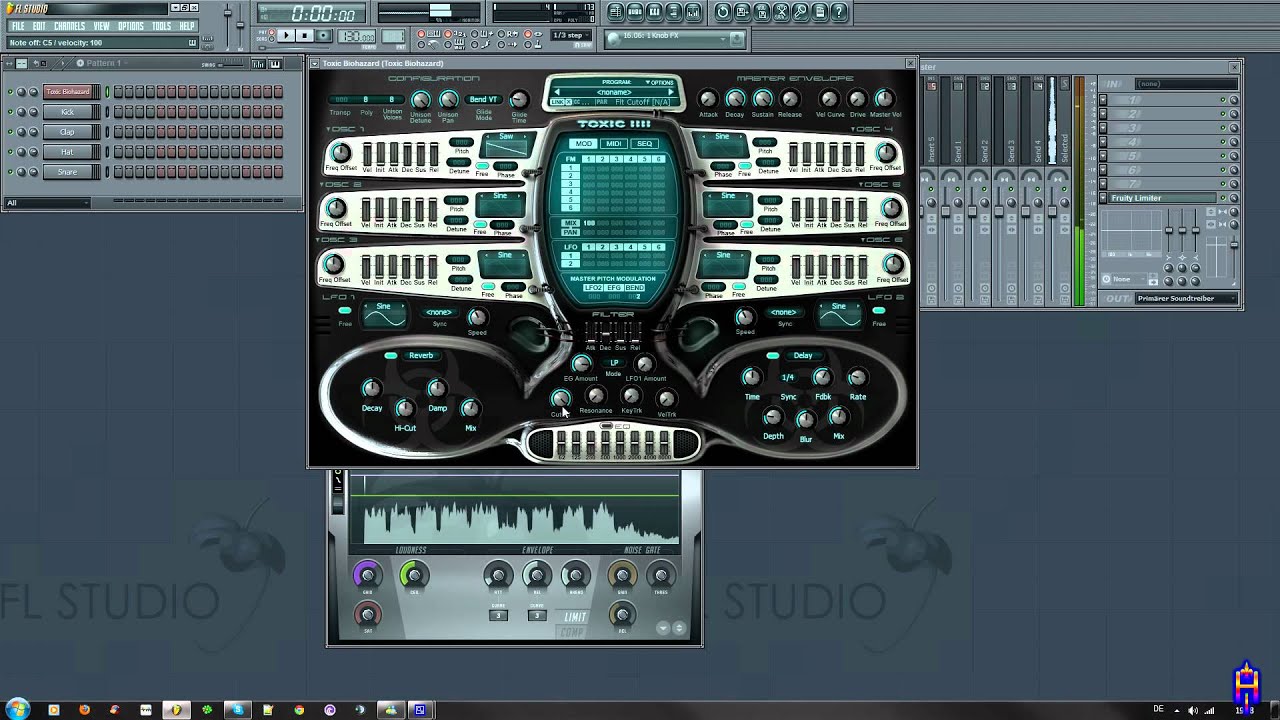
Task: Click the Glide Time knob
Action: [x=519, y=99]
